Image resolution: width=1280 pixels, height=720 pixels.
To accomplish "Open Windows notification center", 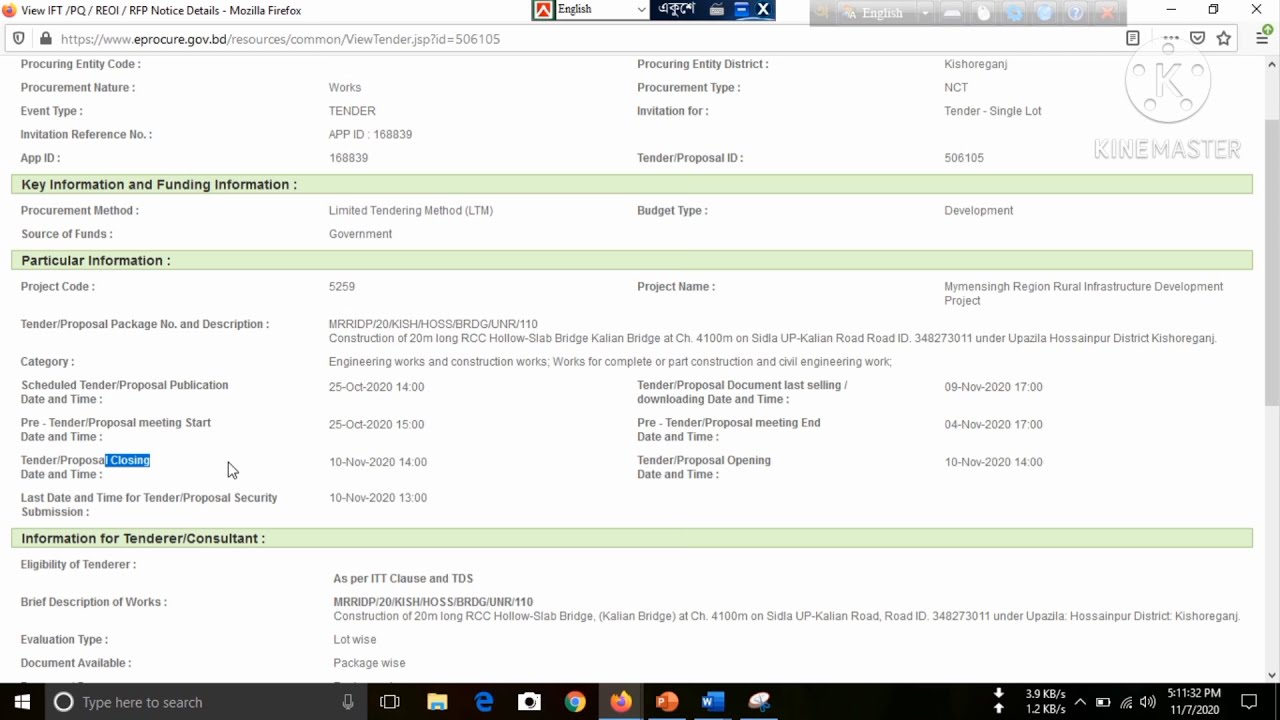I will click(x=1249, y=702).
